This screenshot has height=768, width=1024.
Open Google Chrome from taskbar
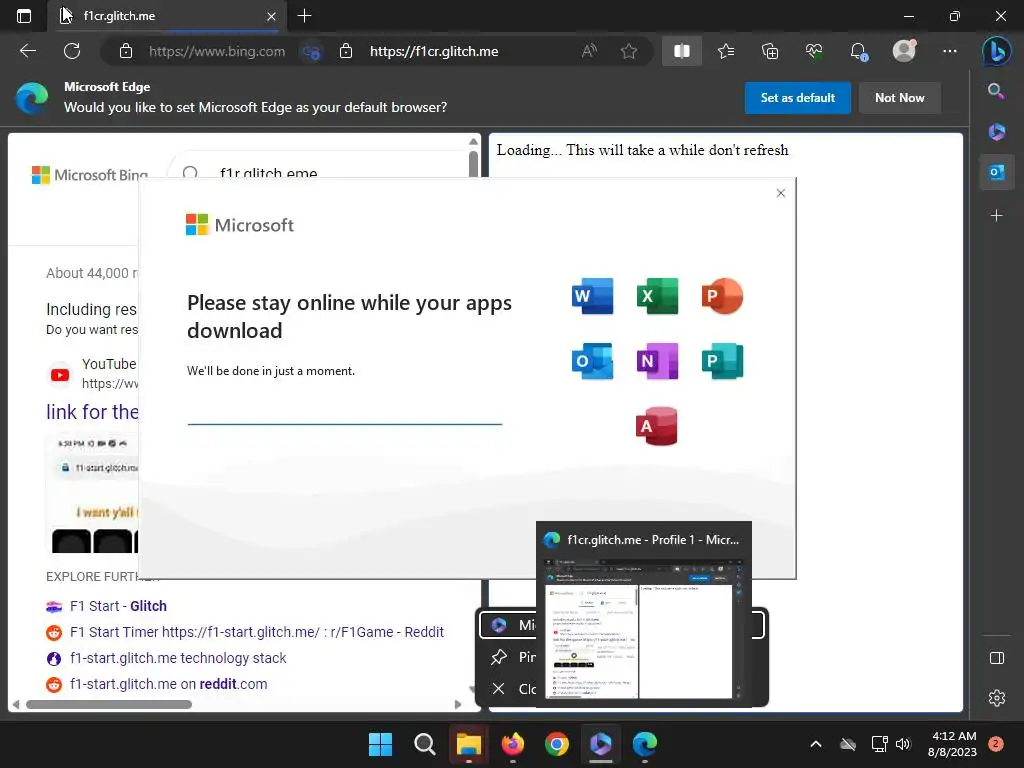pyautogui.click(x=556, y=744)
